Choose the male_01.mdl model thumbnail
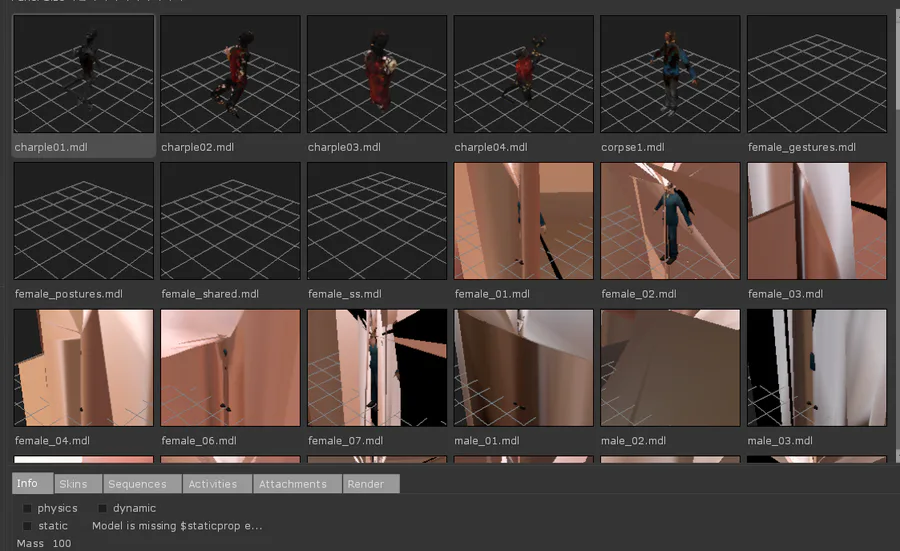 coord(523,368)
